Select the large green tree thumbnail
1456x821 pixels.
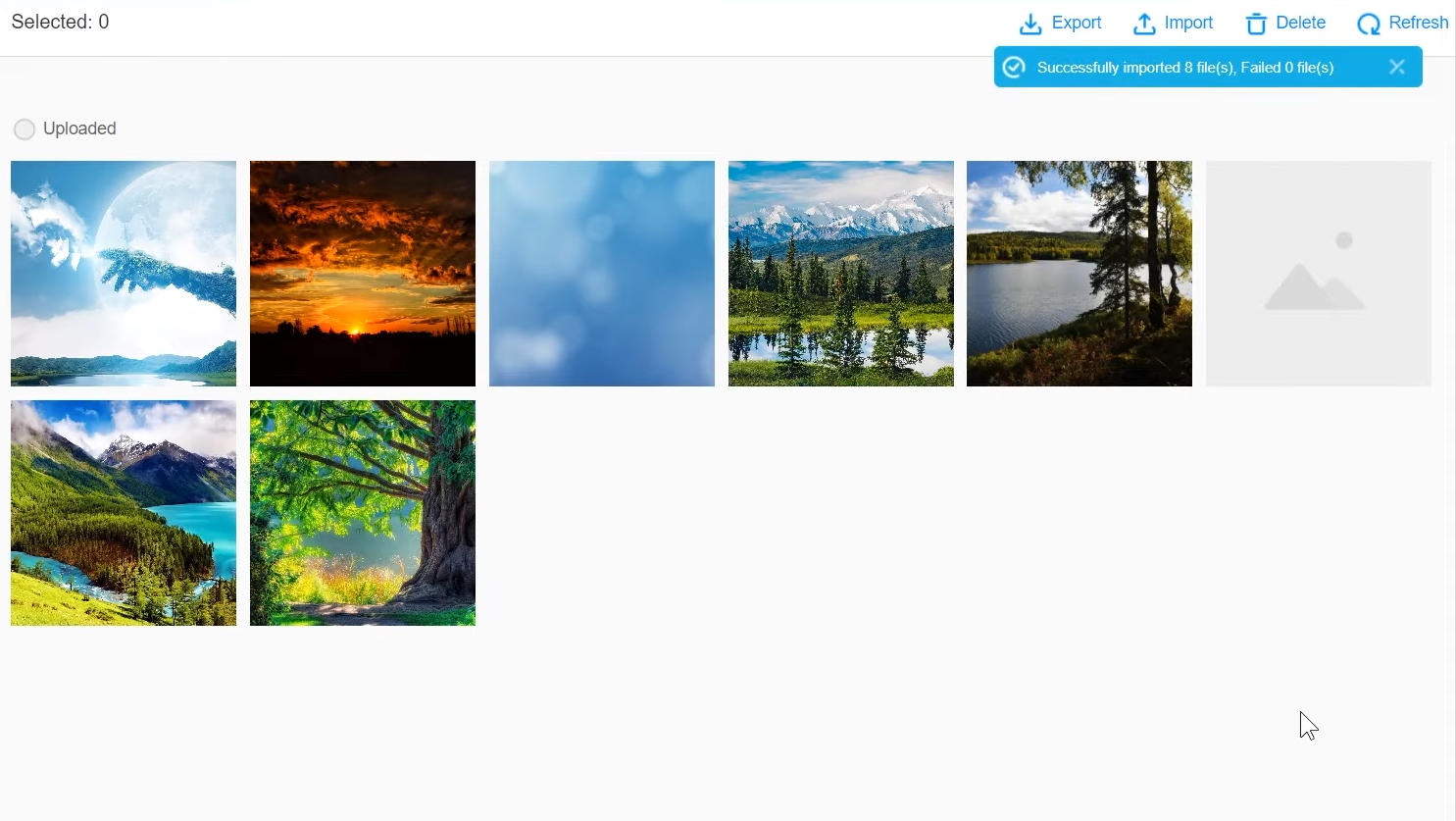(363, 513)
